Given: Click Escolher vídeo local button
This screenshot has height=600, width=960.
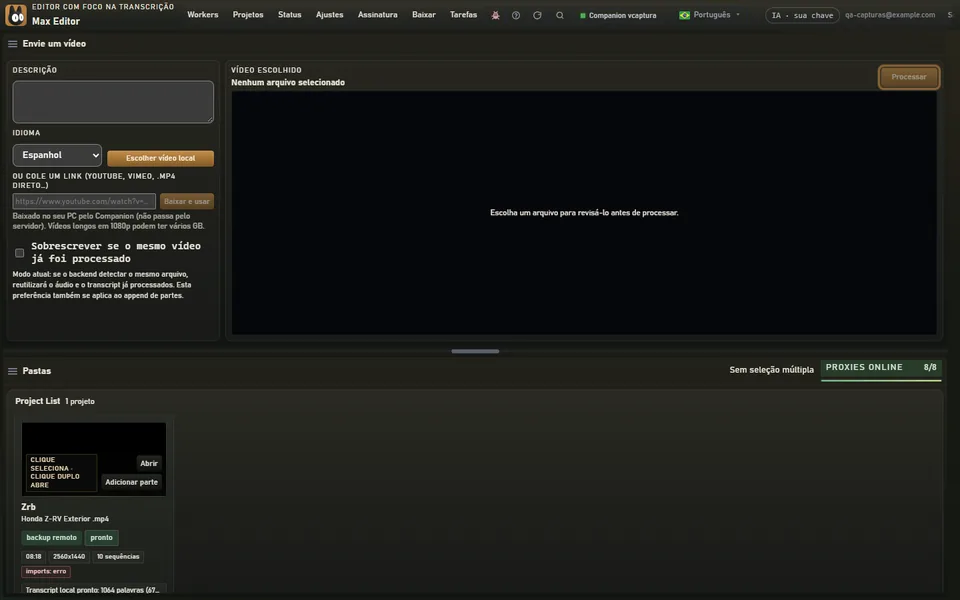Looking at the screenshot, I should pos(160,158).
